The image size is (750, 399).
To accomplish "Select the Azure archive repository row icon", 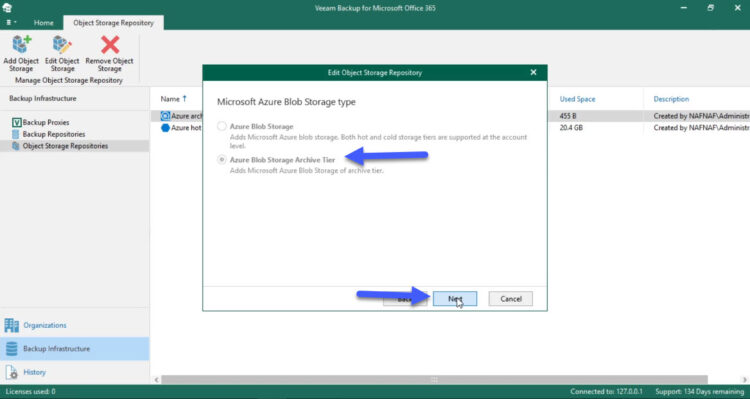I will tap(165, 116).
